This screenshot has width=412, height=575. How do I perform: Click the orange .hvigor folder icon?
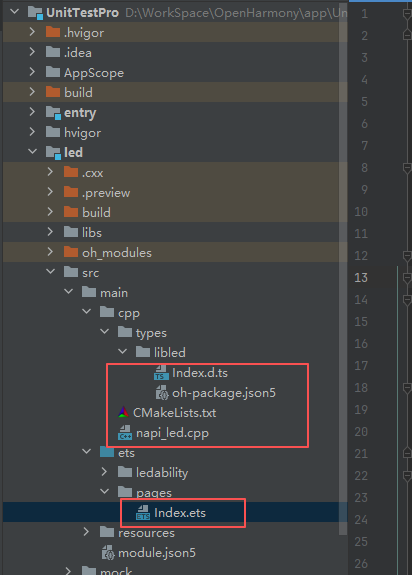pyautogui.click(x=53, y=32)
